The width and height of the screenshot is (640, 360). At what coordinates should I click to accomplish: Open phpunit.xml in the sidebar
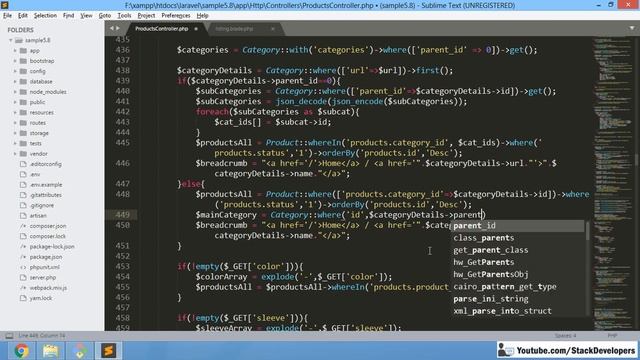pos(44,267)
